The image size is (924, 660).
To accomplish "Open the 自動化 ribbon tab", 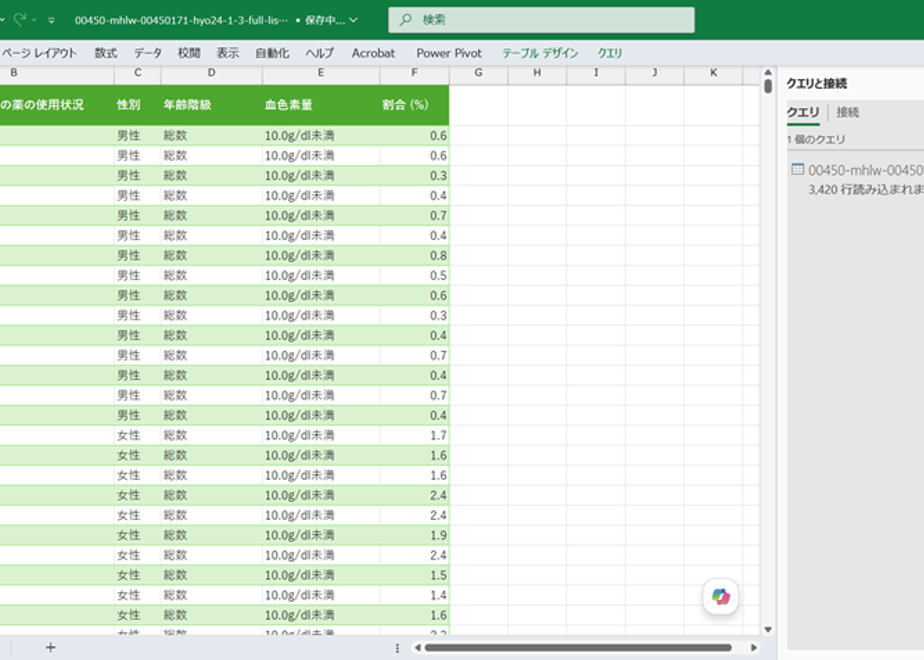I will click(x=272, y=53).
